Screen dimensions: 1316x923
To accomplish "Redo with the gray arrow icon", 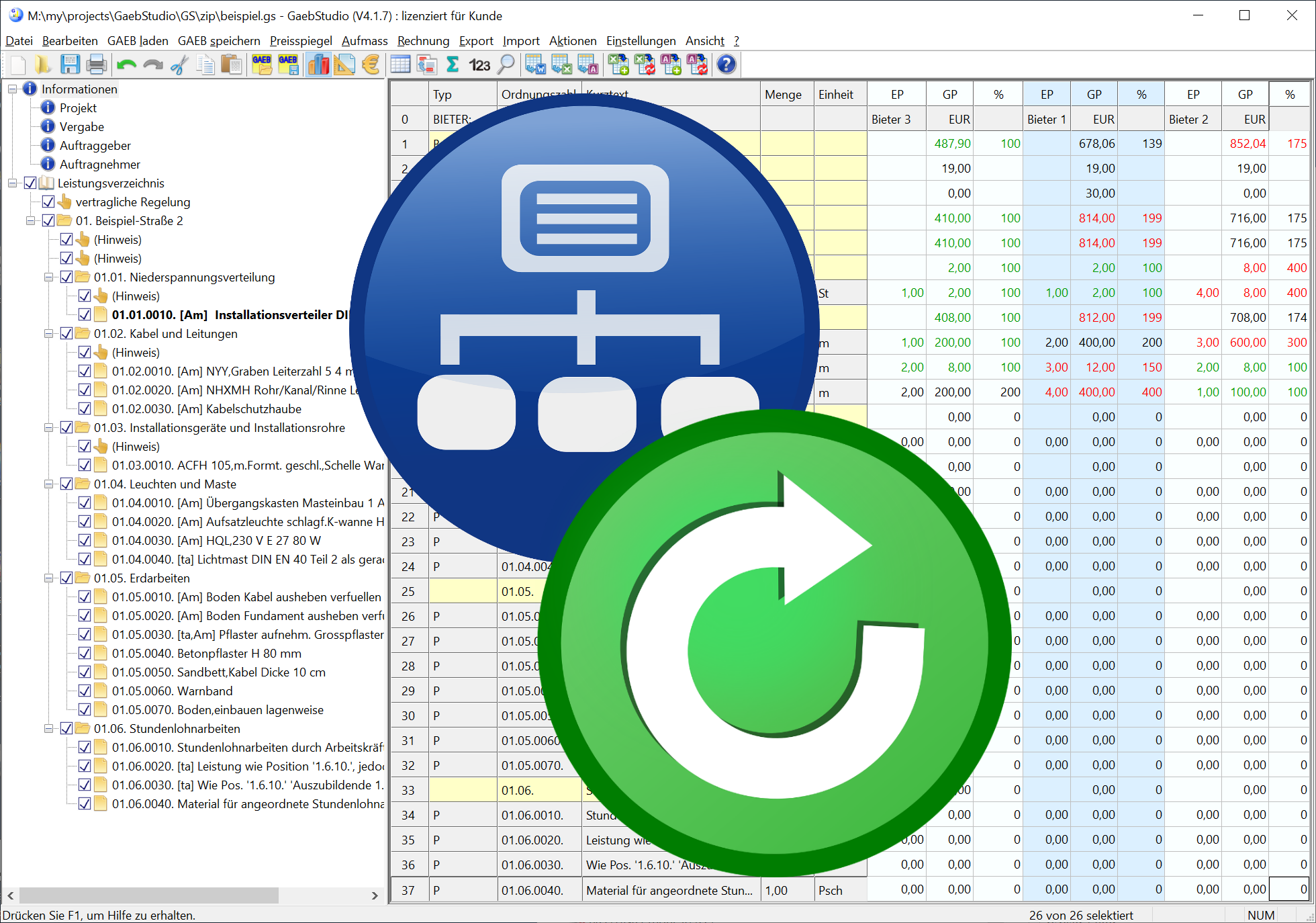I will pos(153,65).
